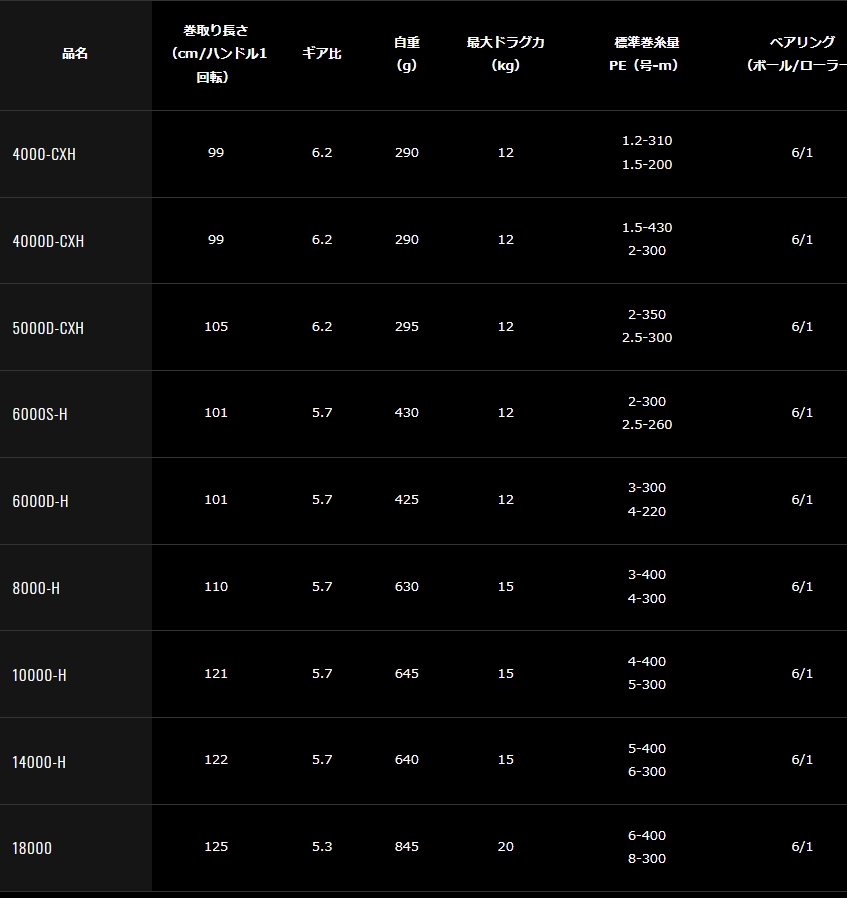847x898 pixels.
Task: Select the 6000D-H model name
Action: (x=41, y=501)
